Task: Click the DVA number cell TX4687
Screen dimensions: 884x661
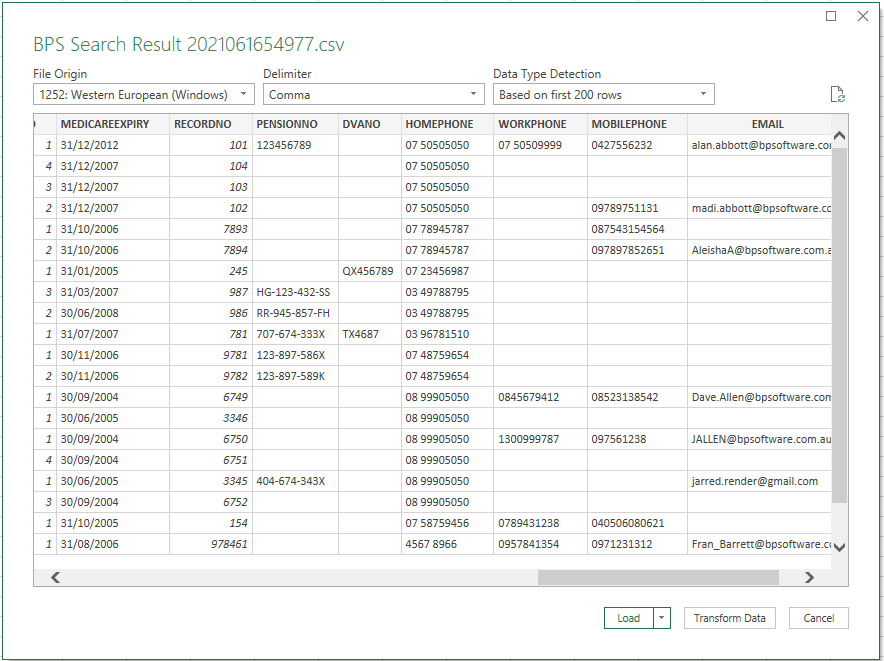Action: tap(370, 334)
